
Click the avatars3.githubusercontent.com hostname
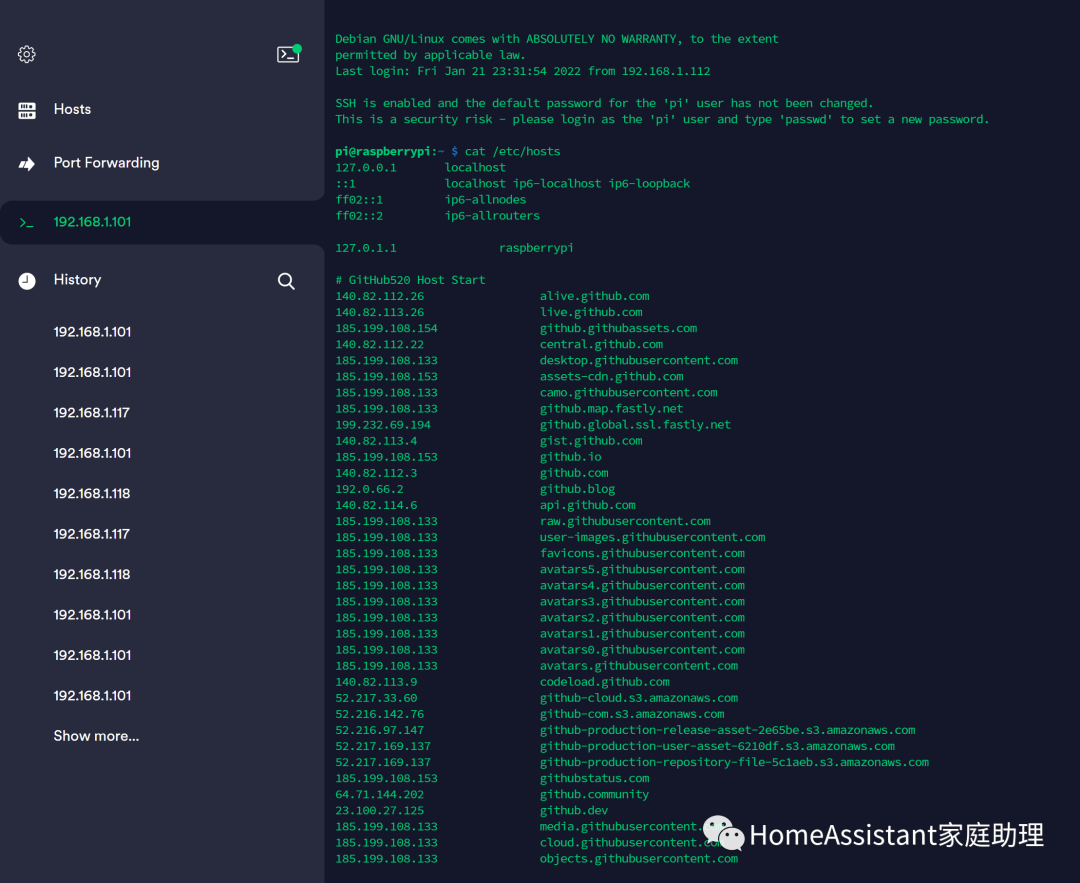643,601
